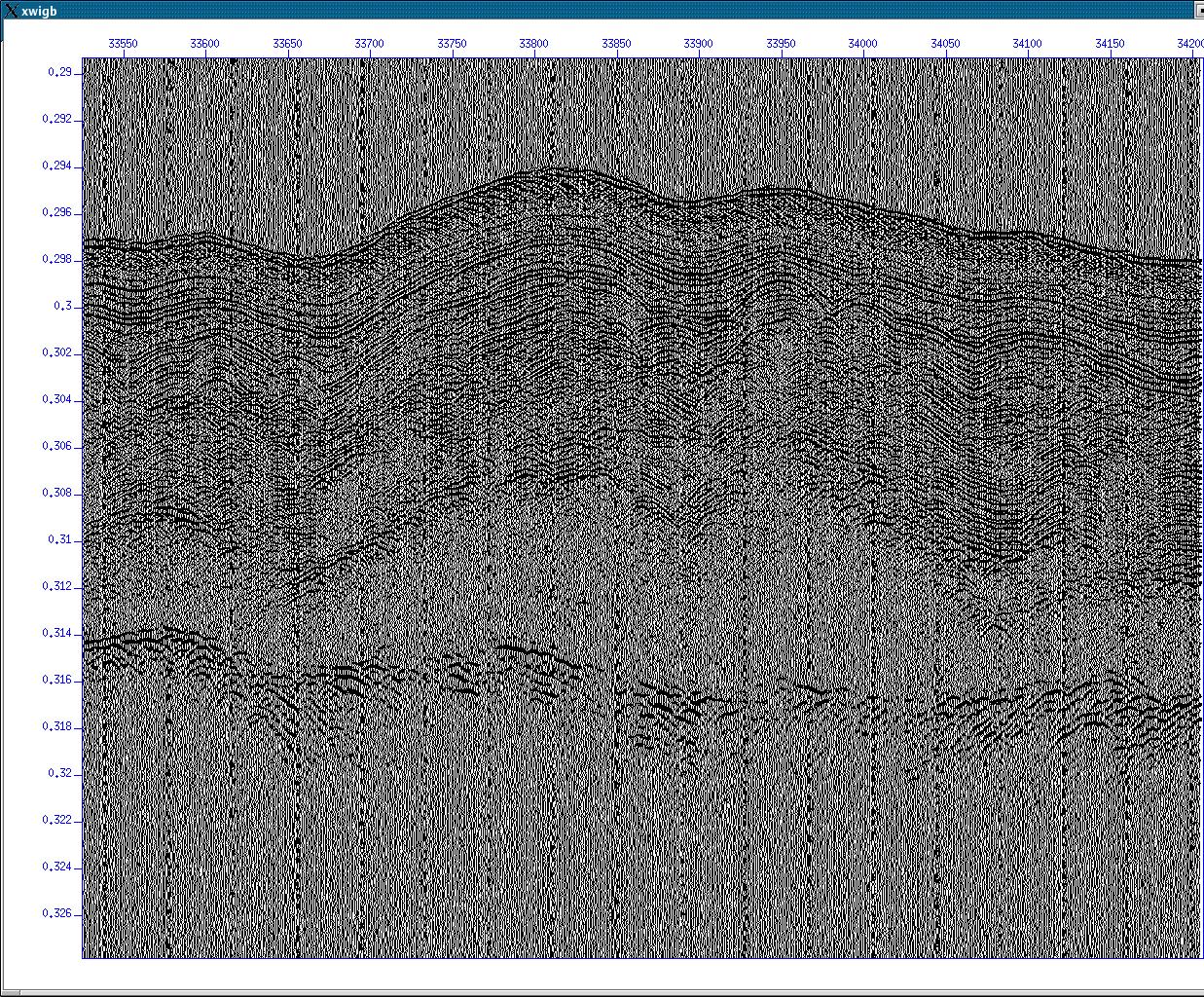The image size is (1204, 997).
Task: Click the time axis label 0.306
Action: tap(56, 446)
